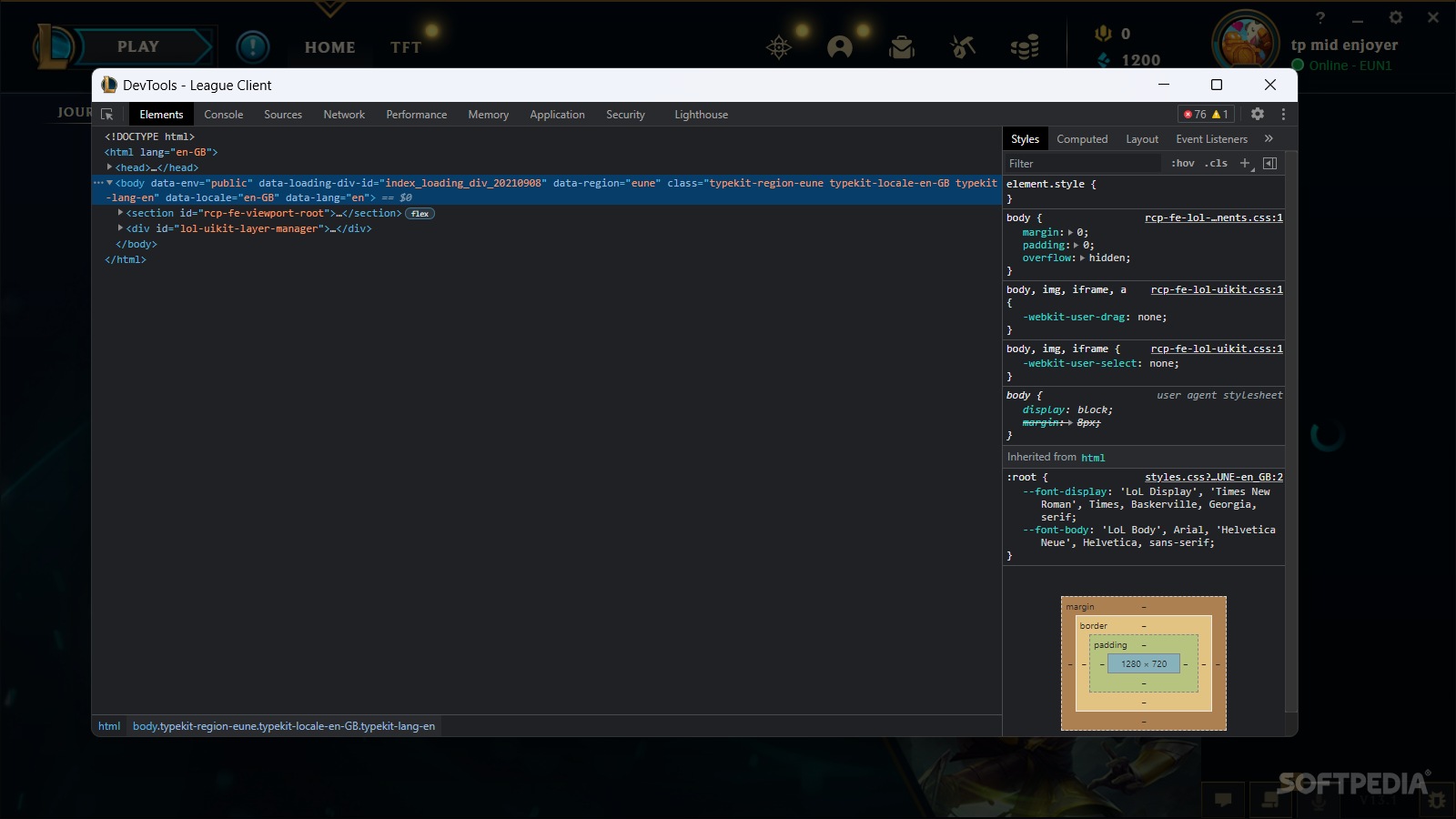Open the League Client alert icon
This screenshot has width=1456, height=819.
(252, 46)
